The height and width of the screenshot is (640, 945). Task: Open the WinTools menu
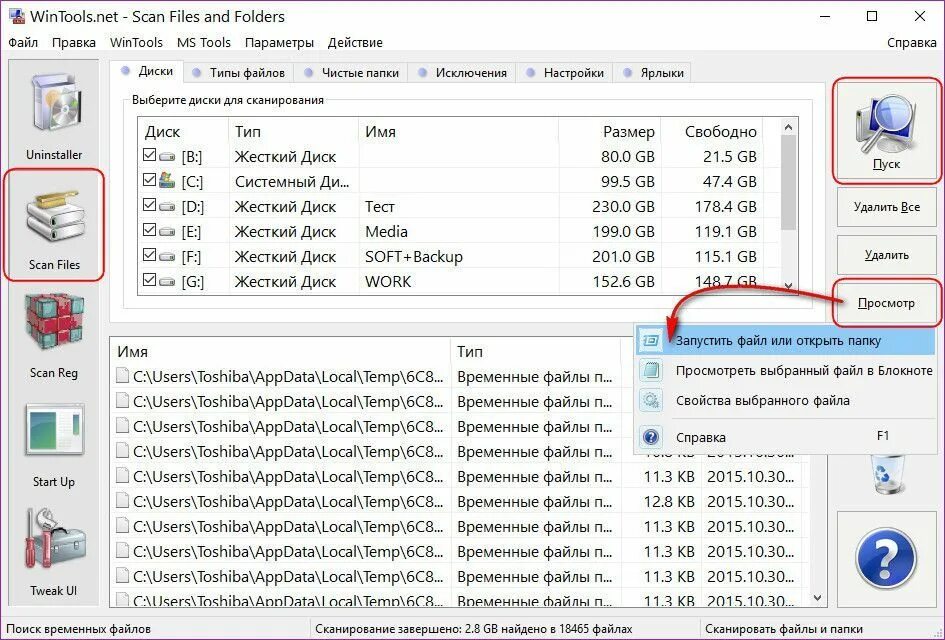point(136,42)
